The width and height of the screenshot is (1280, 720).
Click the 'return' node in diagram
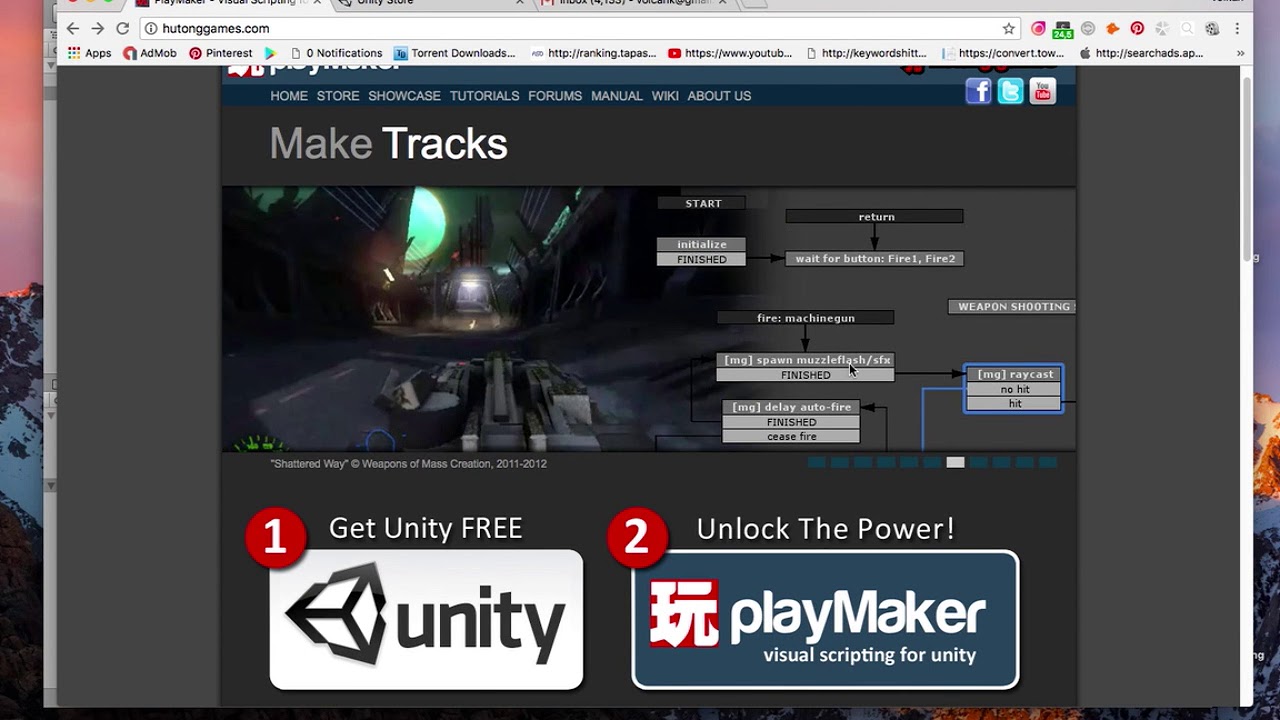coord(875,216)
